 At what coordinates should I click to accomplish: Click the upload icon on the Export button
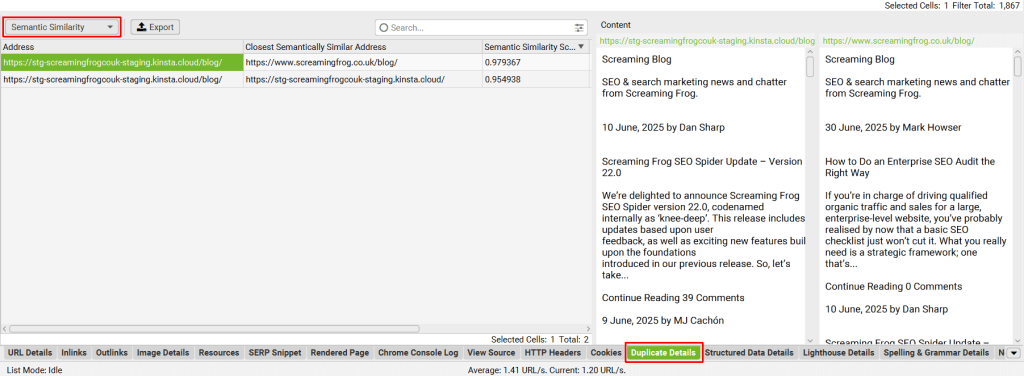[x=141, y=27]
